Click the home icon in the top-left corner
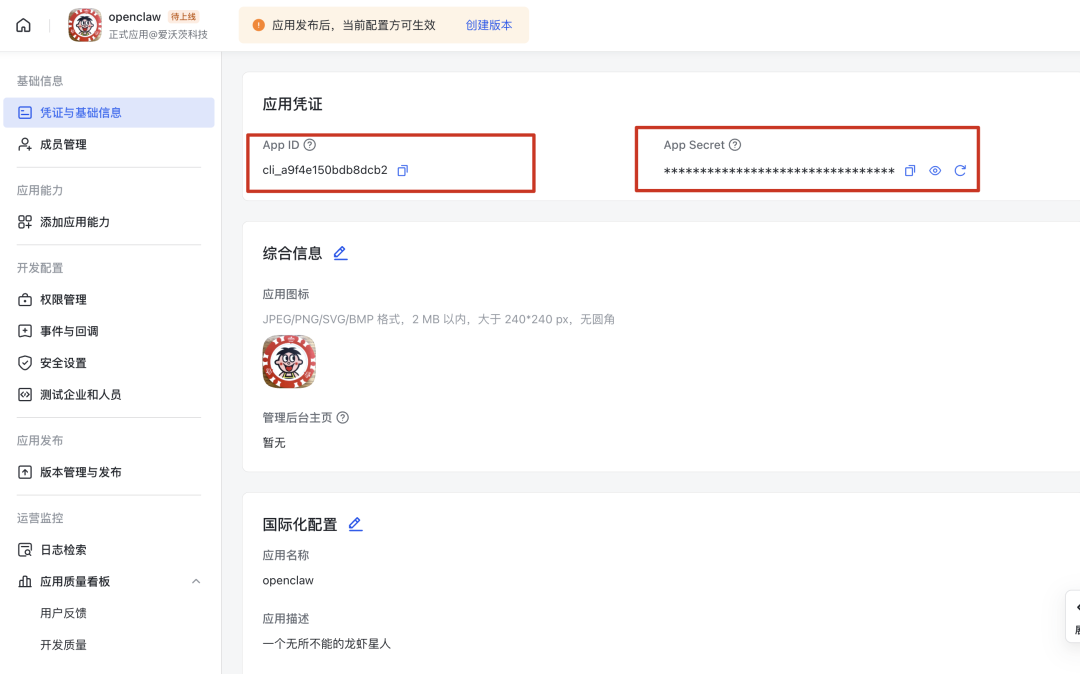The width and height of the screenshot is (1080, 674). [x=23, y=24]
